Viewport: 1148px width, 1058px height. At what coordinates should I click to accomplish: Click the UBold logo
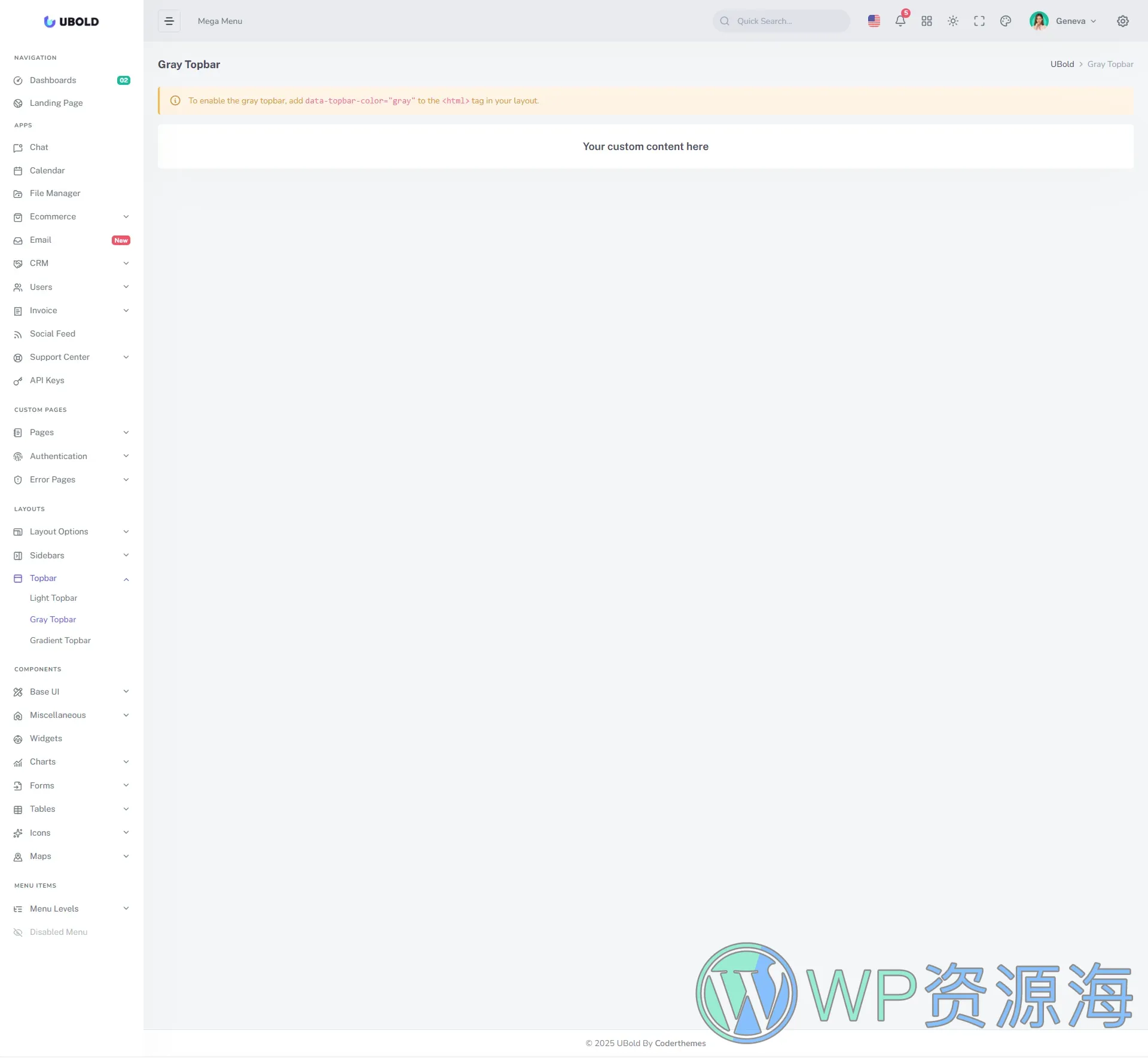point(71,22)
